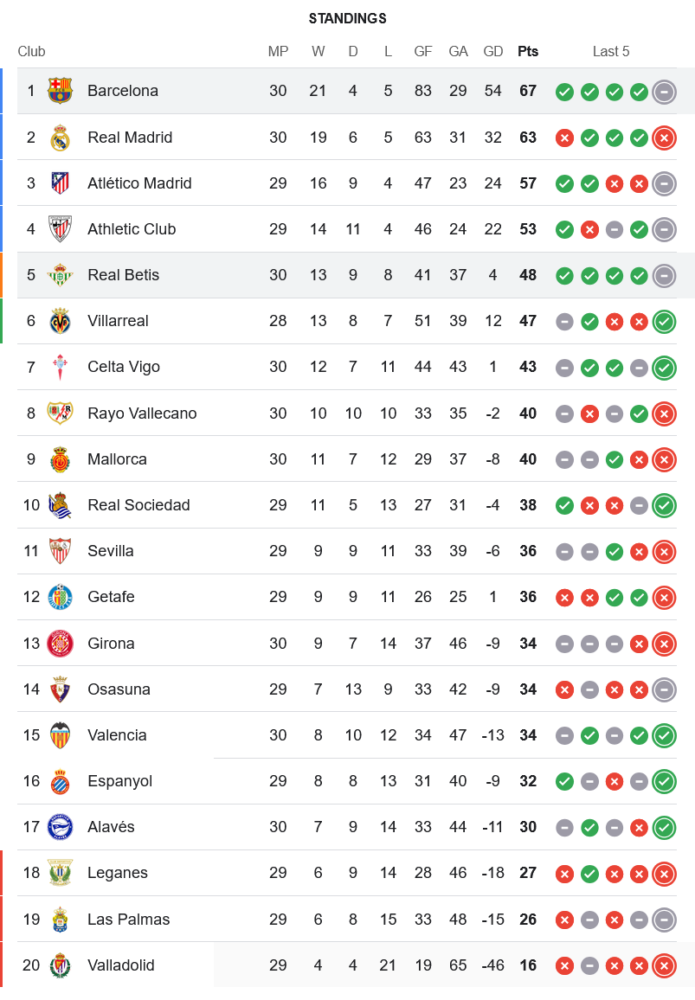695x1000 pixels.
Task: Click the GD column header
Action: click(493, 51)
